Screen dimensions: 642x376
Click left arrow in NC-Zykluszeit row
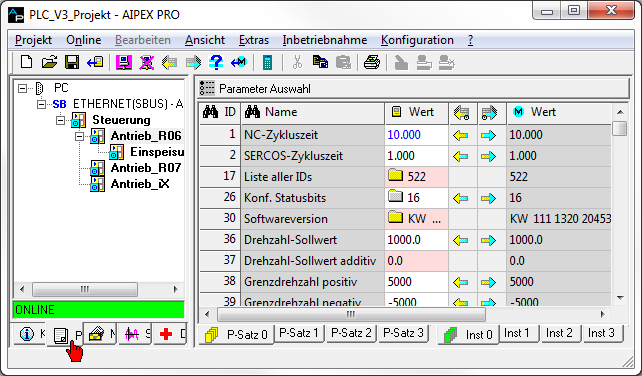(x=461, y=135)
